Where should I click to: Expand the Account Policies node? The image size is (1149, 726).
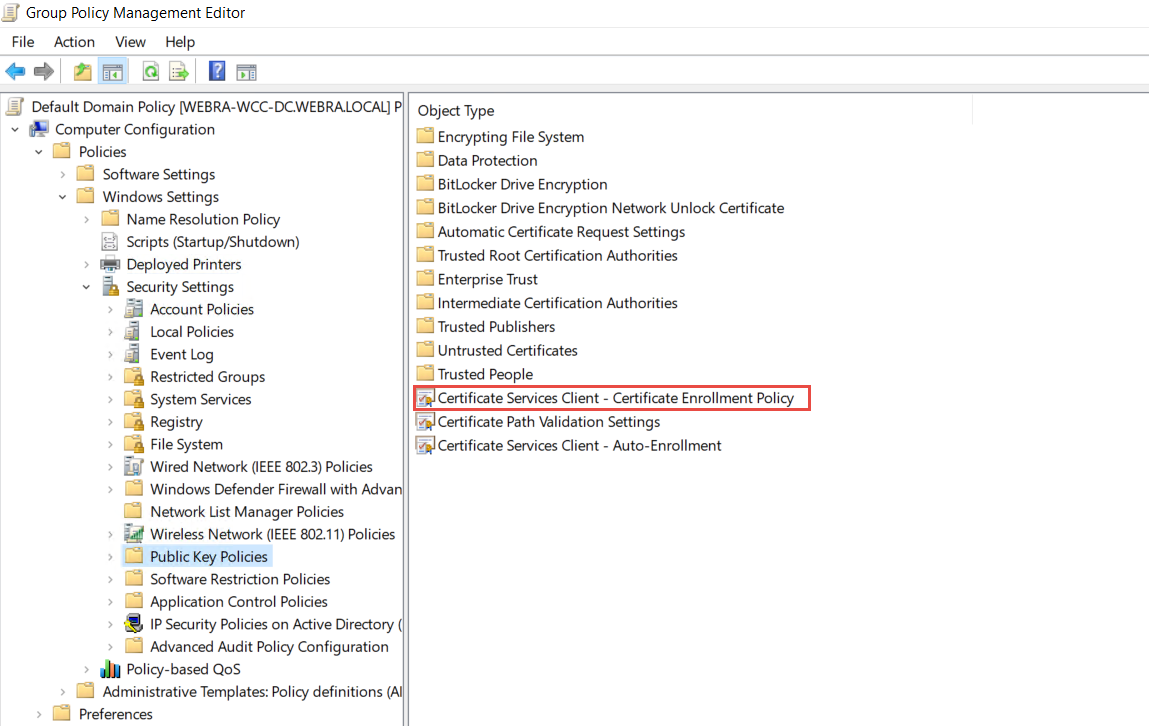point(110,310)
